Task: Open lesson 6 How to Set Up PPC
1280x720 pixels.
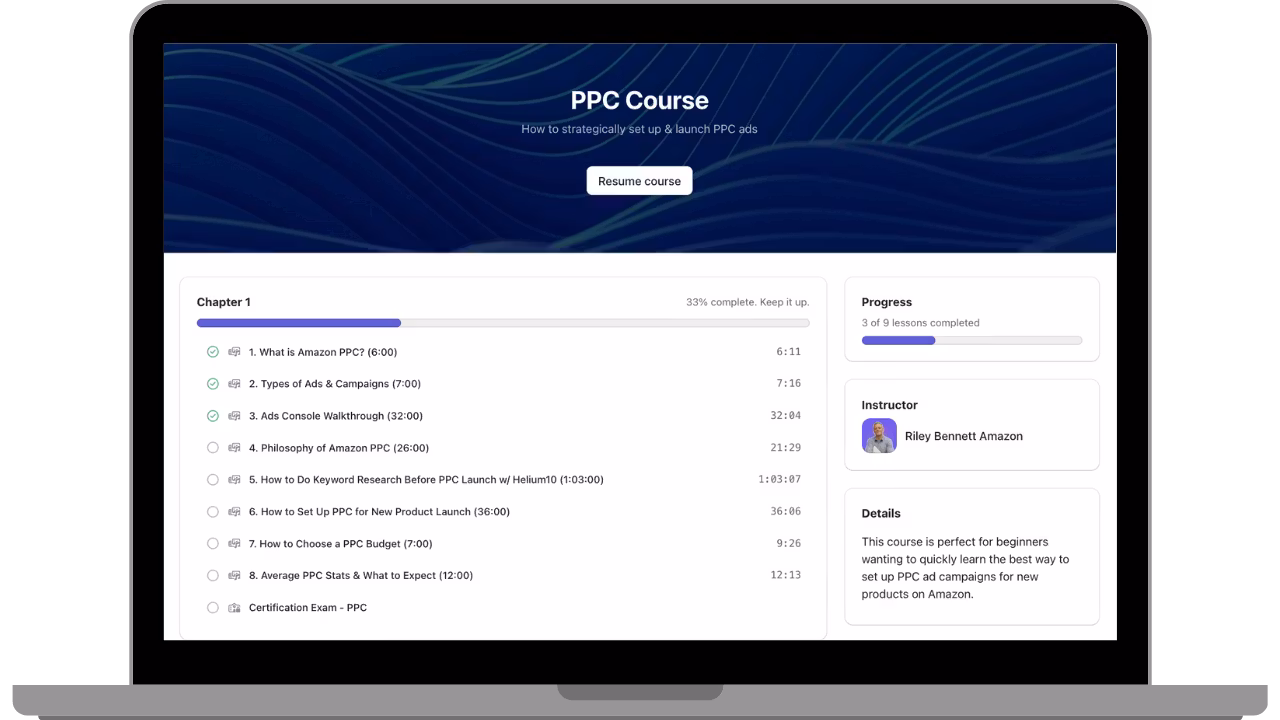Action: (x=385, y=512)
